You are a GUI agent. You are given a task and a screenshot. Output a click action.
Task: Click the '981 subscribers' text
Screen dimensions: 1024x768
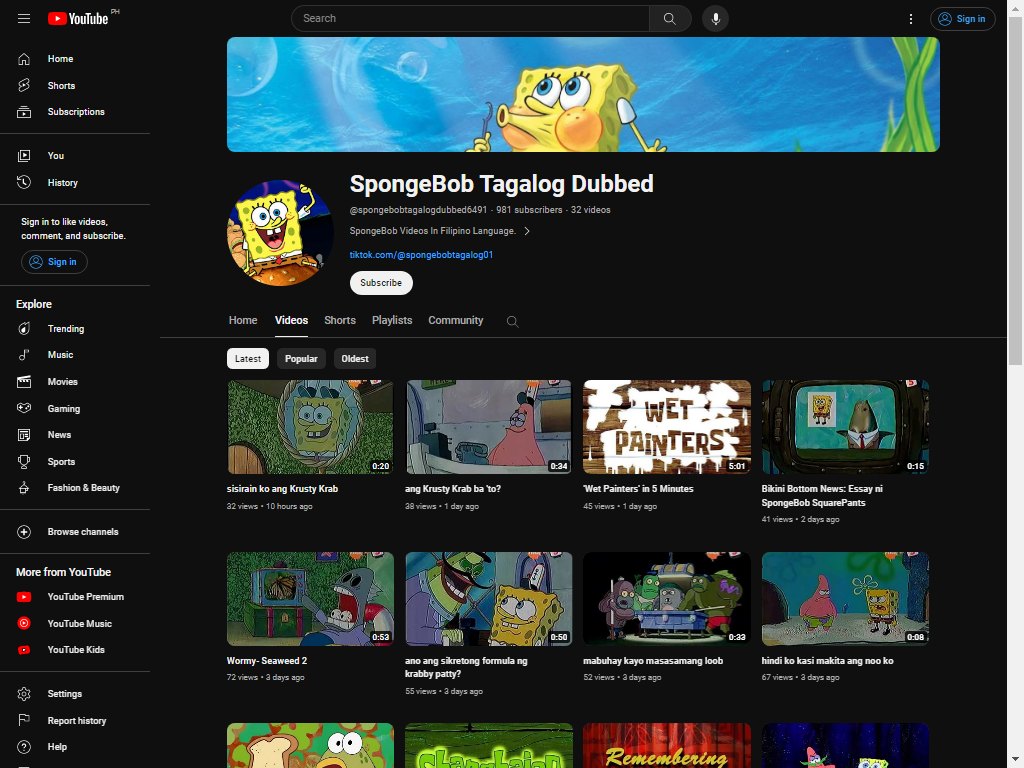tap(529, 210)
